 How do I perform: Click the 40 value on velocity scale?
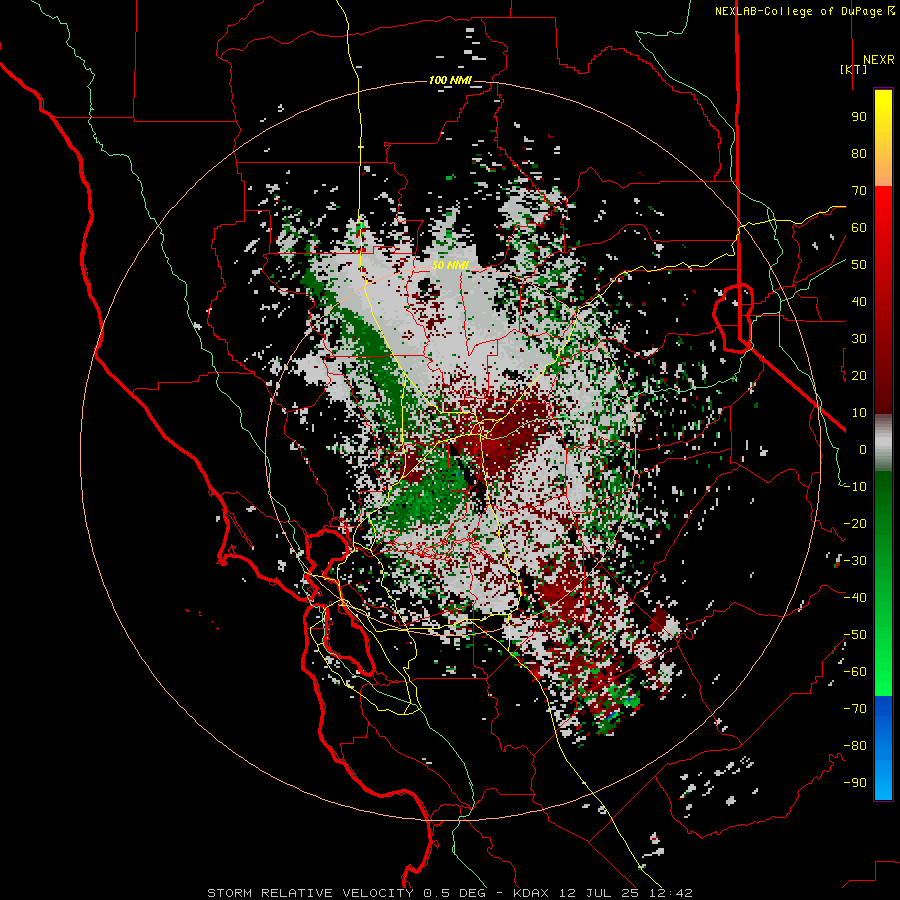pos(859,302)
